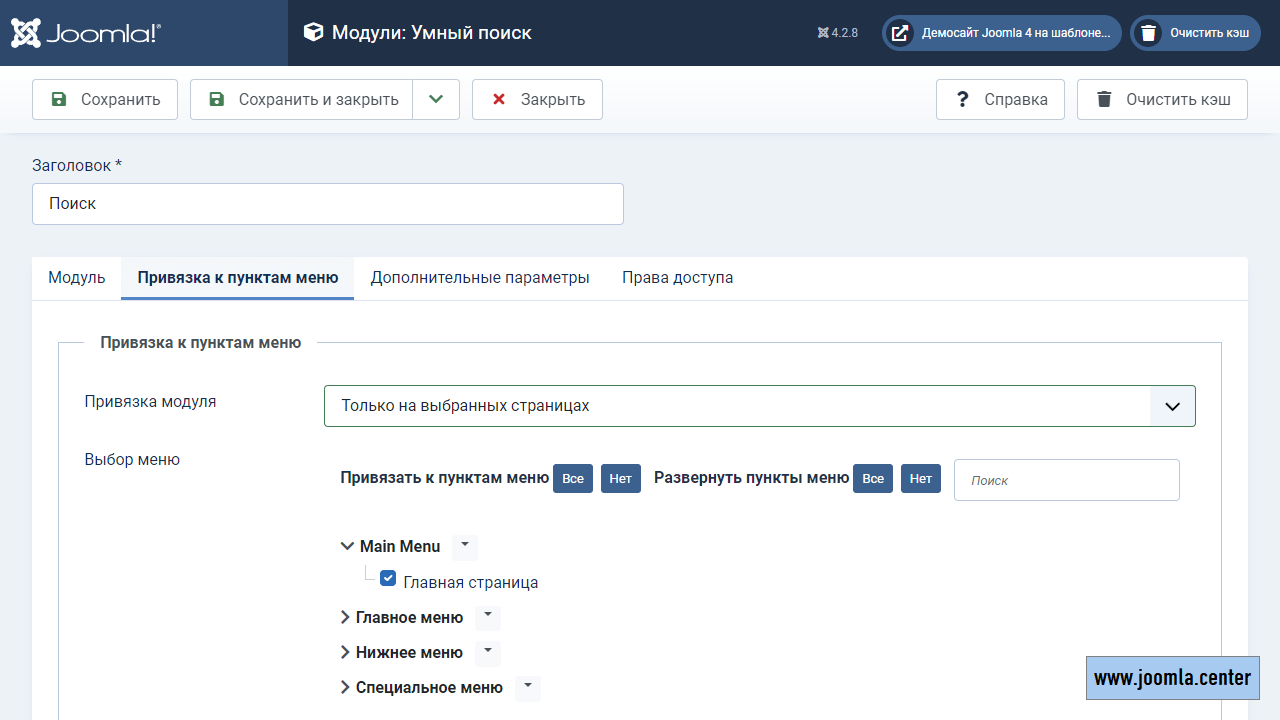Click the cube module icon beside the title
This screenshot has width=1280, height=720.
coord(314,33)
